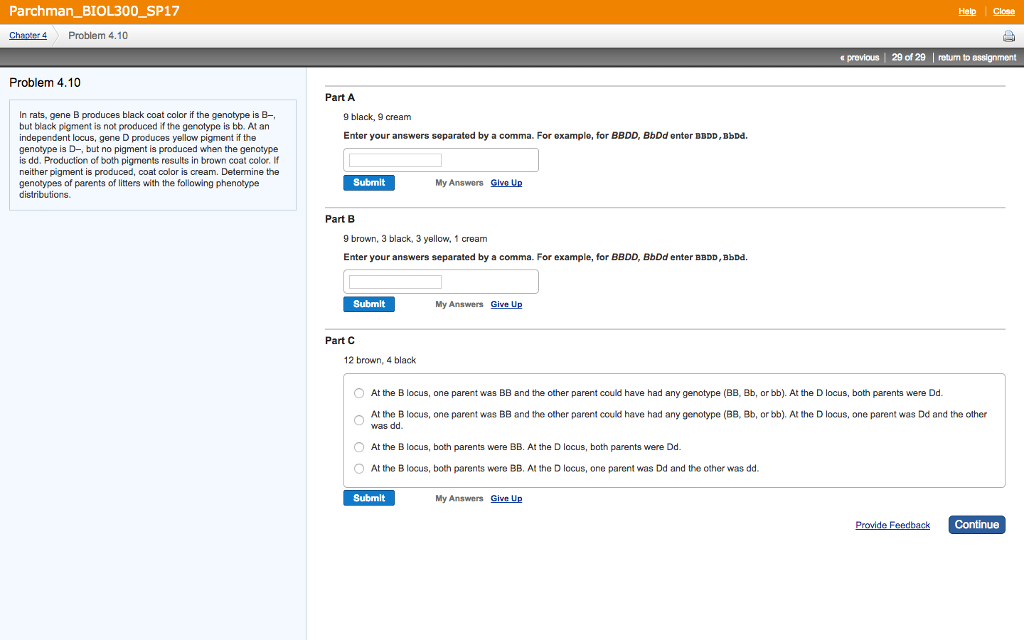Click the Part B answer field
The width and height of the screenshot is (1024, 640).
[395, 281]
